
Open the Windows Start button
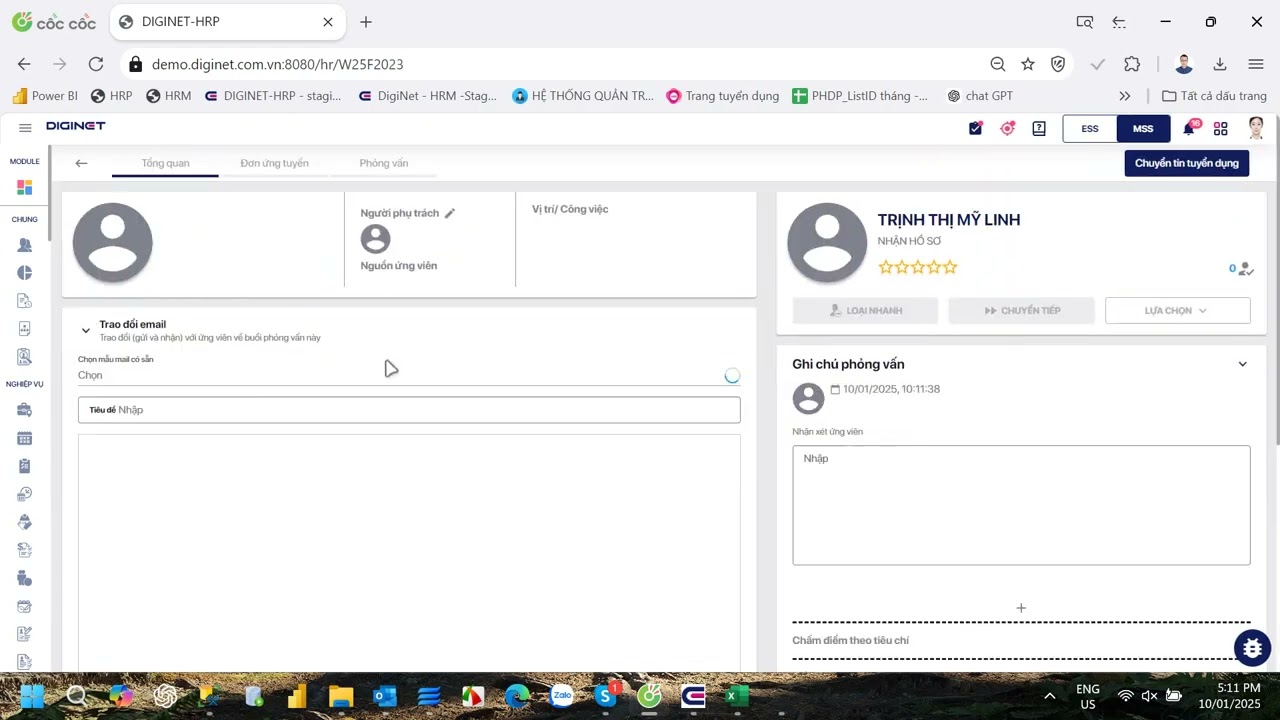32,696
